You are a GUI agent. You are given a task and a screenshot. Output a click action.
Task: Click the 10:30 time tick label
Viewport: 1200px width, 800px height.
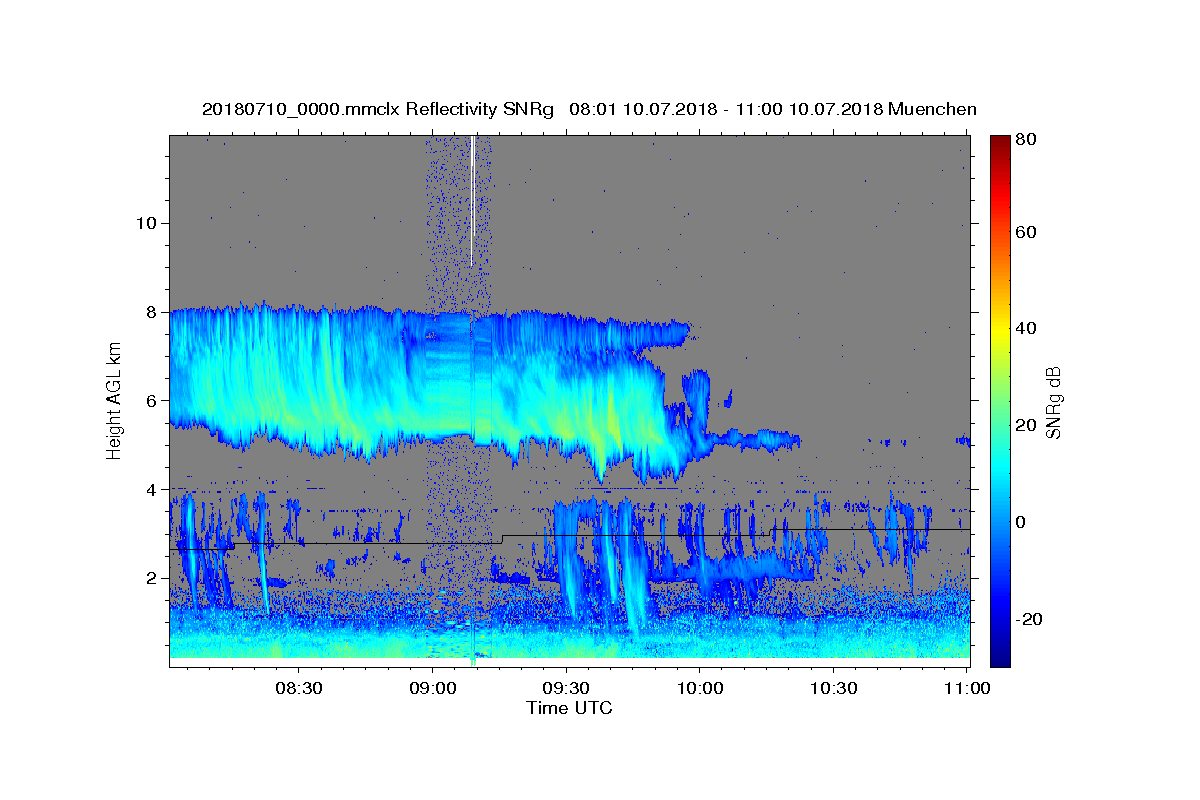[833, 689]
